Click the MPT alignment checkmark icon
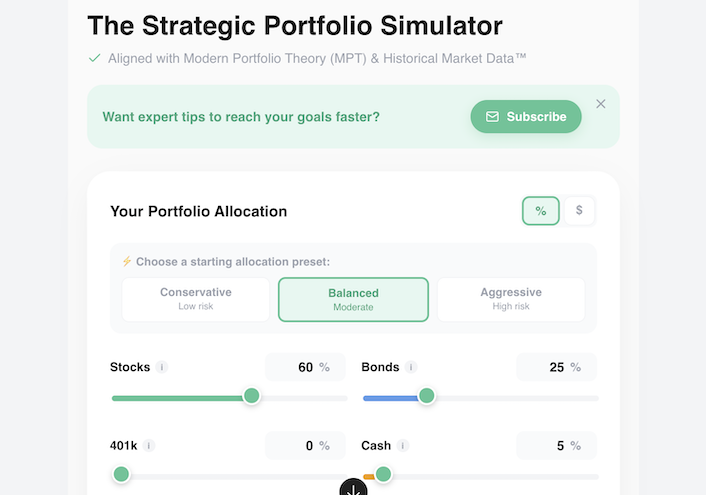The width and height of the screenshot is (706, 495). click(x=95, y=58)
